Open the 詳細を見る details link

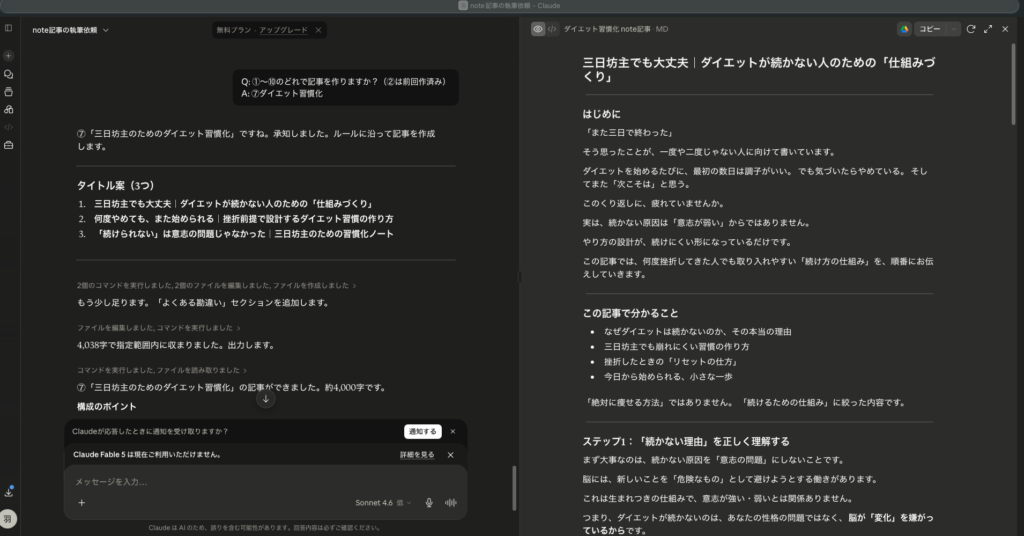[x=417, y=455]
